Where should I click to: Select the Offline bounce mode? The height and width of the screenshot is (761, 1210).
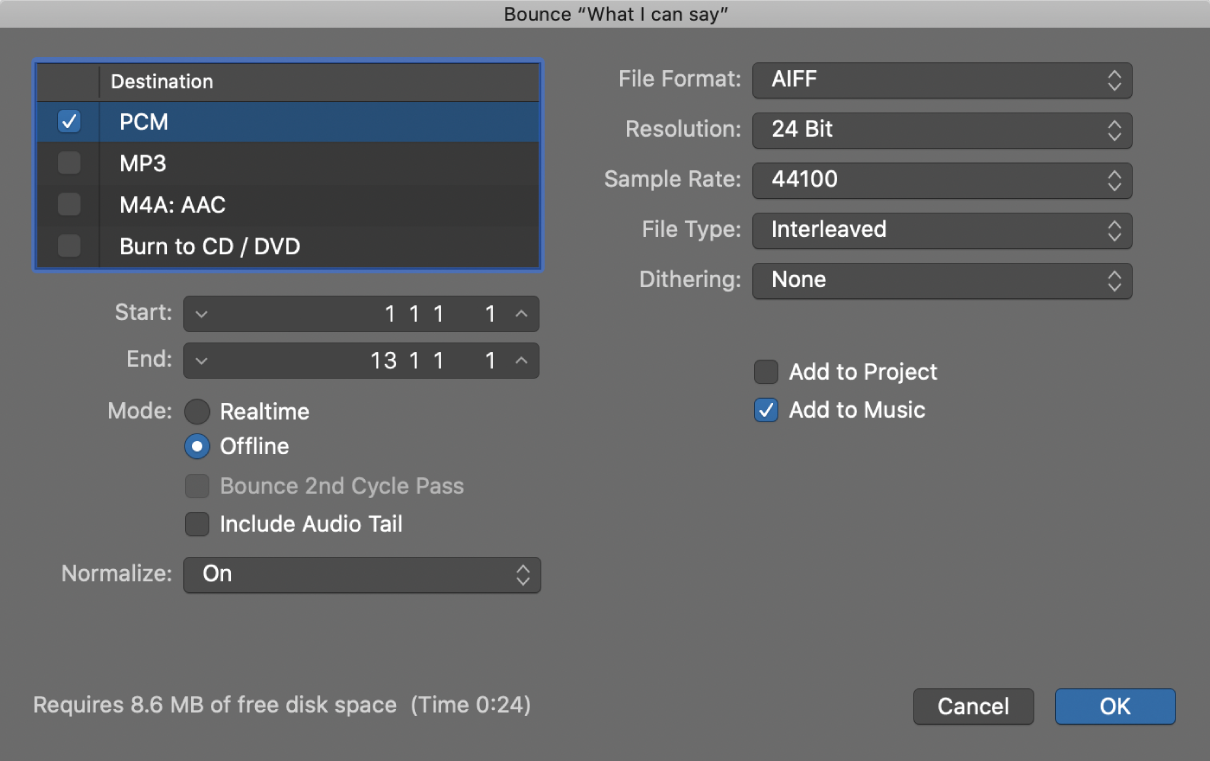pyautogui.click(x=197, y=447)
